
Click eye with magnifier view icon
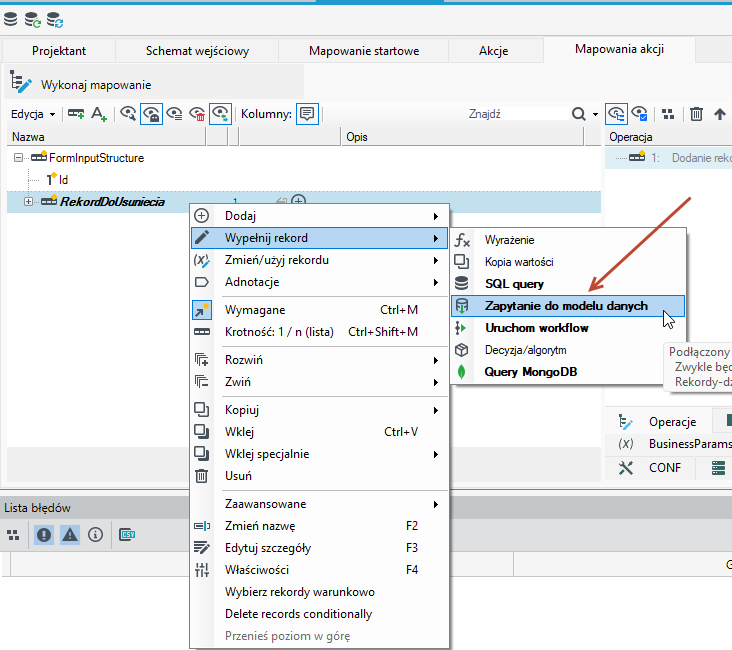pyautogui.click(x=128, y=113)
